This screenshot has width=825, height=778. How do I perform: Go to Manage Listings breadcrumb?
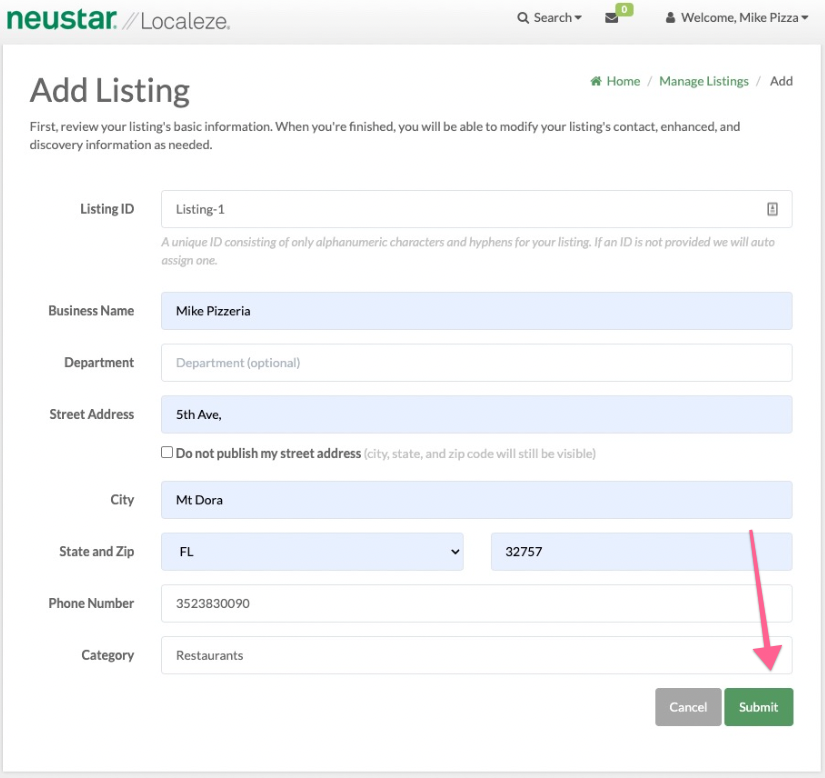pyautogui.click(x=703, y=81)
